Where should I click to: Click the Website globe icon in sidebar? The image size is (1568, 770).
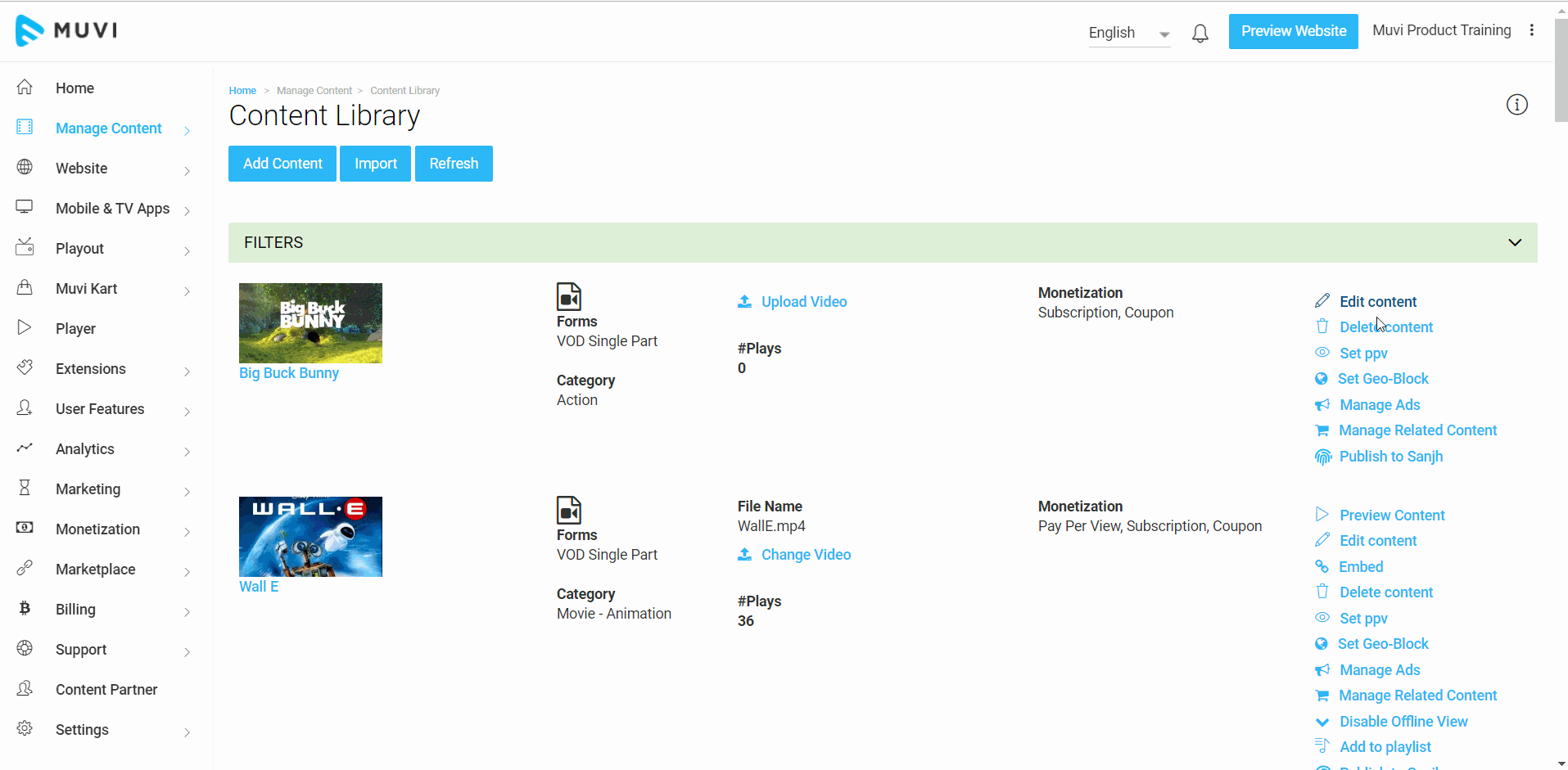[x=25, y=167]
